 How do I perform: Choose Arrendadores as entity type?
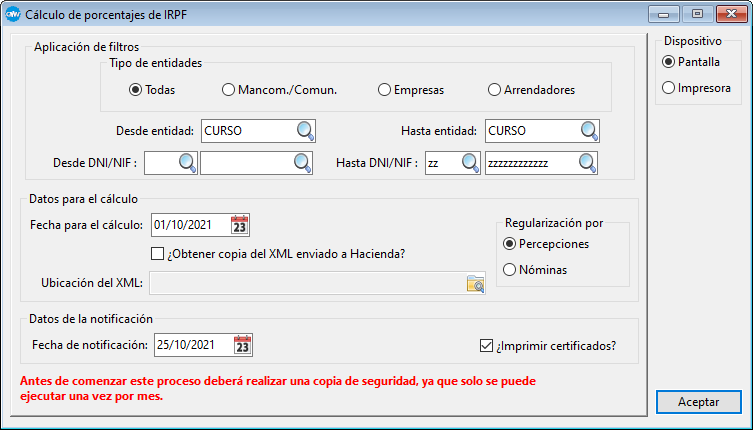[494, 90]
